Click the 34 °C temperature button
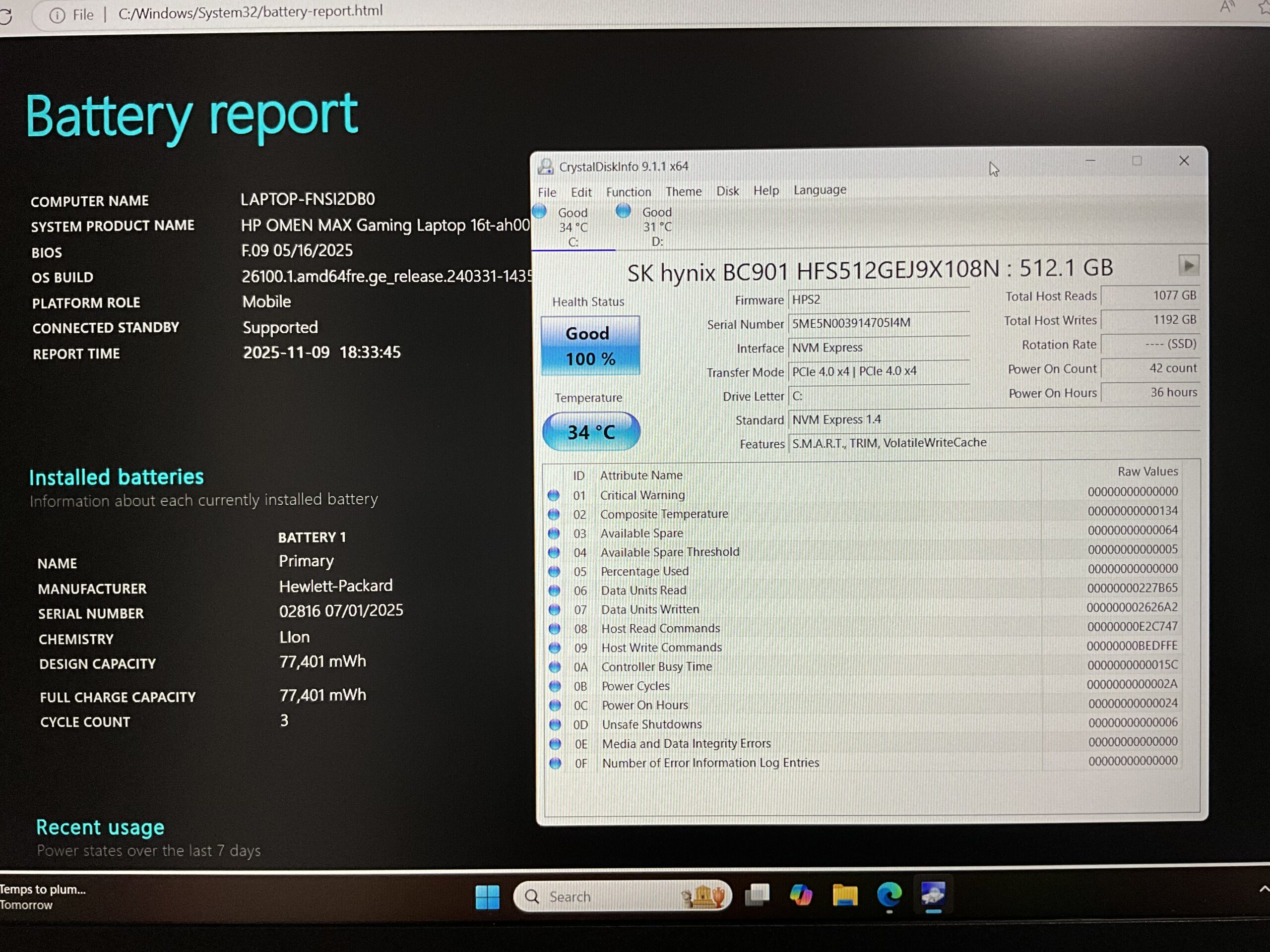Image resolution: width=1270 pixels, height=952 pixels. pyautogui.click(x=591, y=431)
